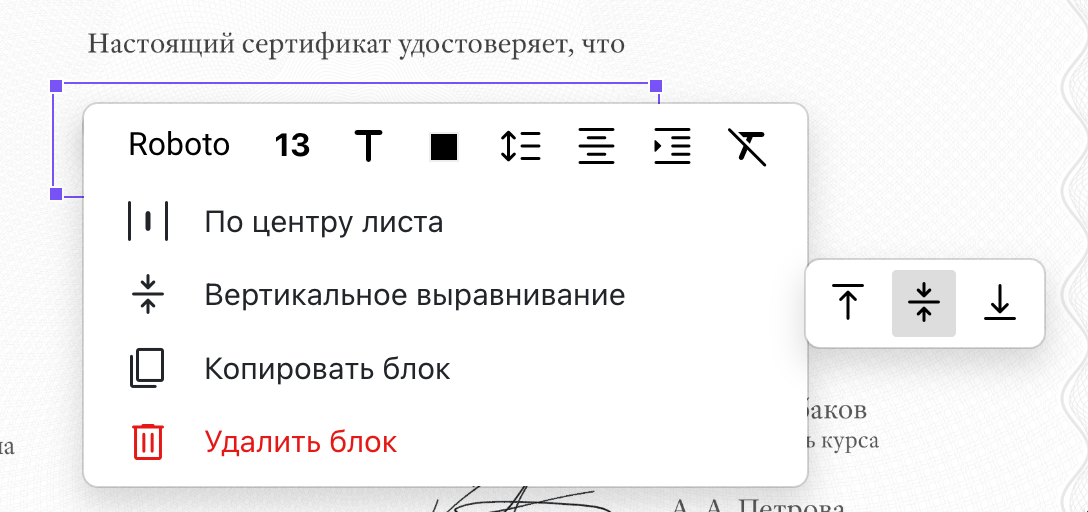Click the top-right resize handle of text block
Image resolution: width=1088 pixels, height=512 pixels.
(x=656, y=86)
